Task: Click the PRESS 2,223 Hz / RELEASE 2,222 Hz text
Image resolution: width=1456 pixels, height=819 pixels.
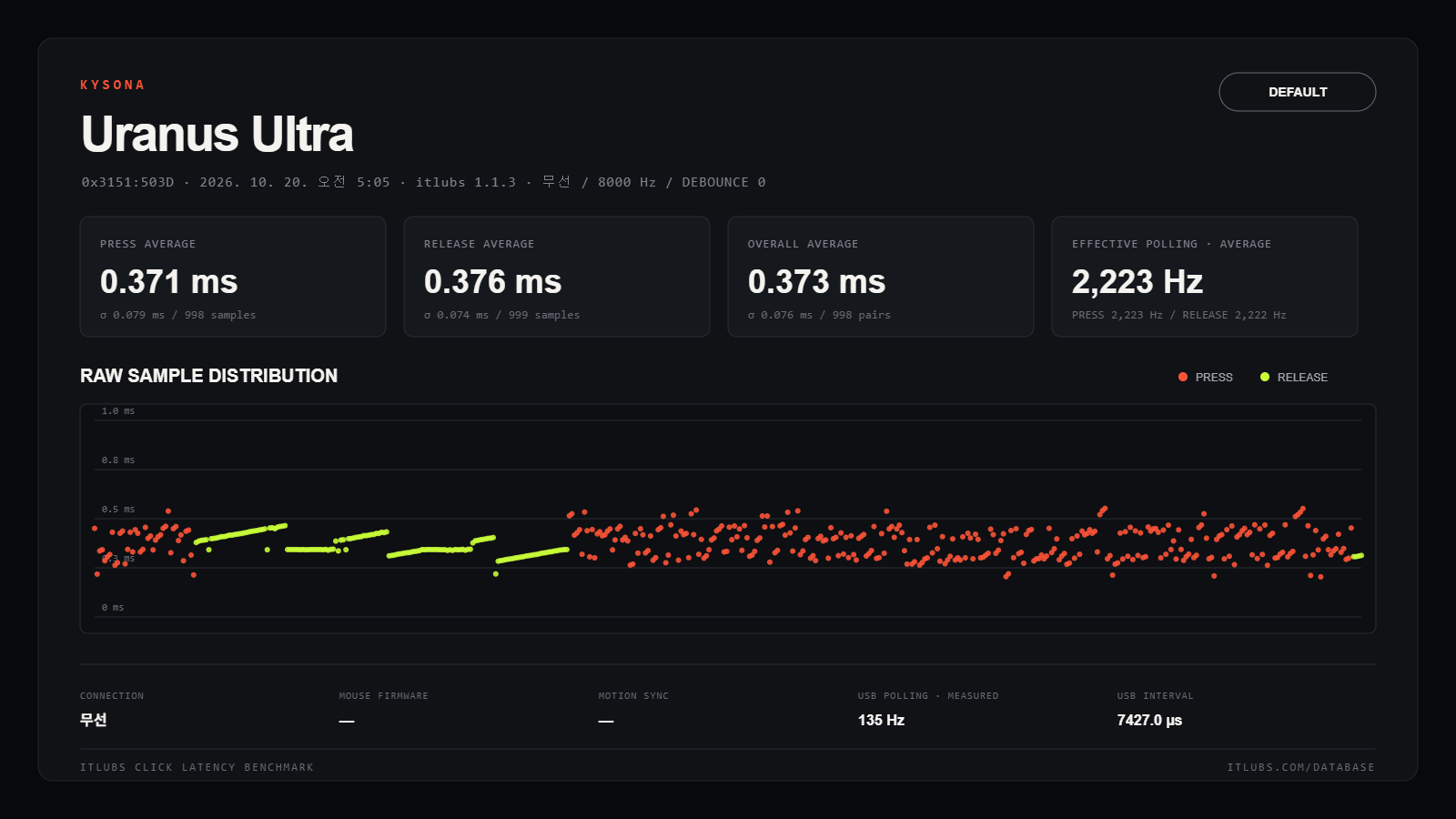Action: 1179,315
